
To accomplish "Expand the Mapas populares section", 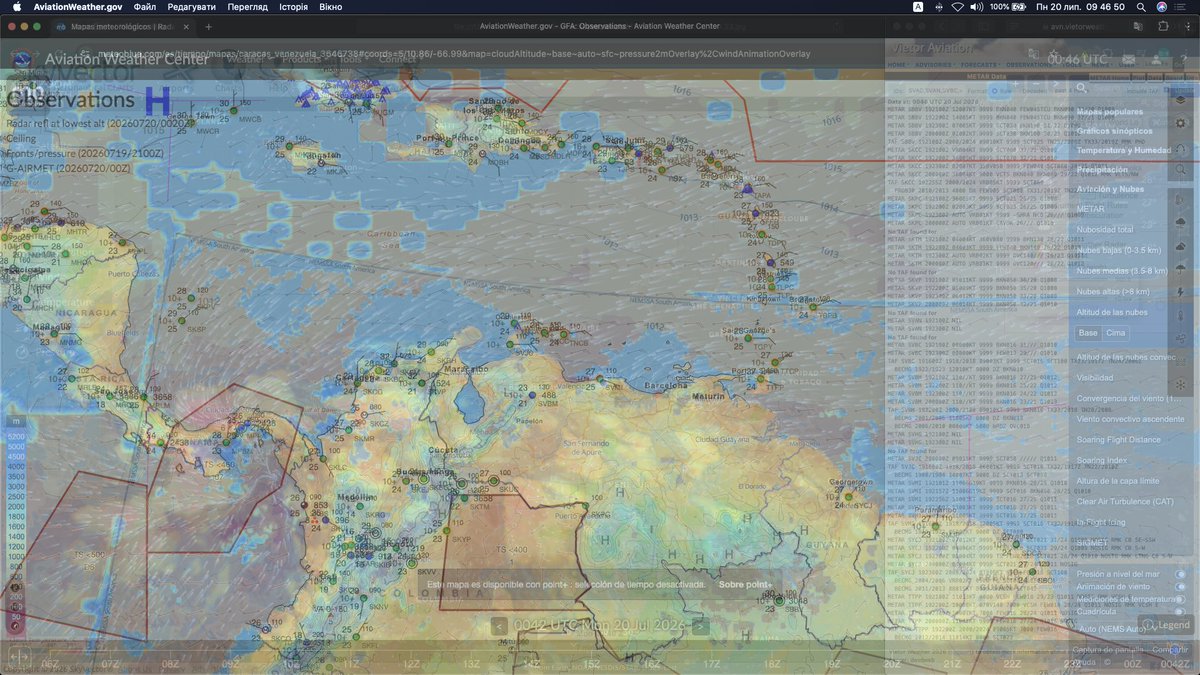I will pos(1109,112).
